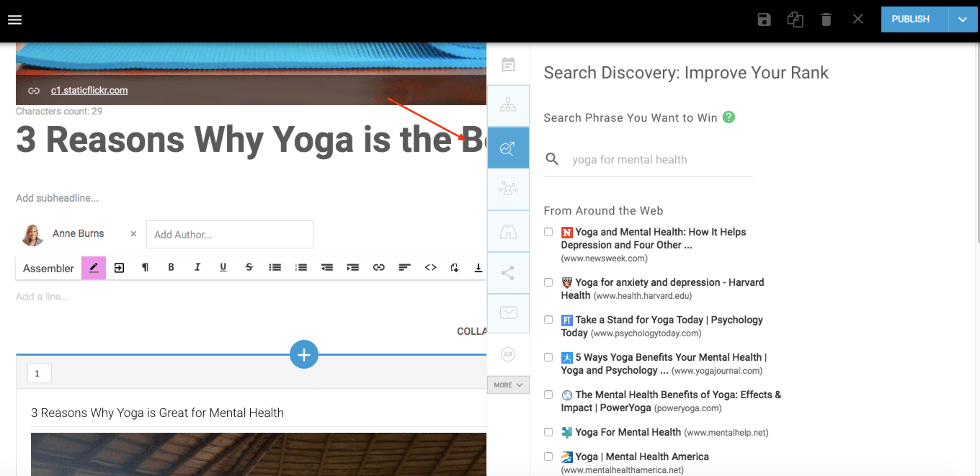The image size is (980, 476).
Task: Toggle bold formatting in the editor toolbar
Action: [x=171, y=268]
